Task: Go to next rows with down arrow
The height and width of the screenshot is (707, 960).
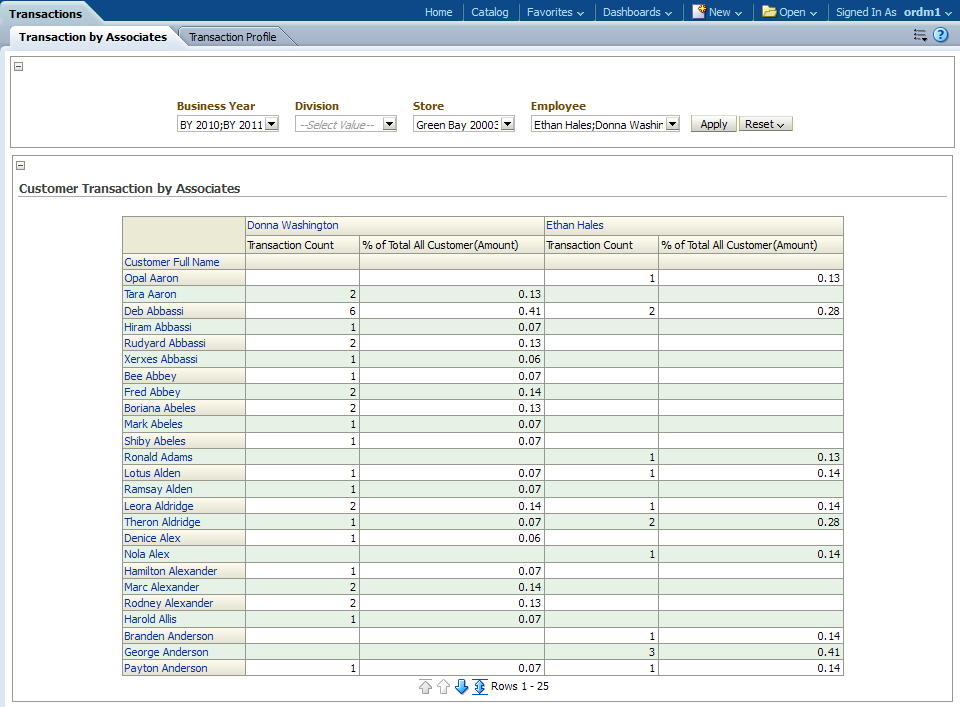Action: click(461, 687)
